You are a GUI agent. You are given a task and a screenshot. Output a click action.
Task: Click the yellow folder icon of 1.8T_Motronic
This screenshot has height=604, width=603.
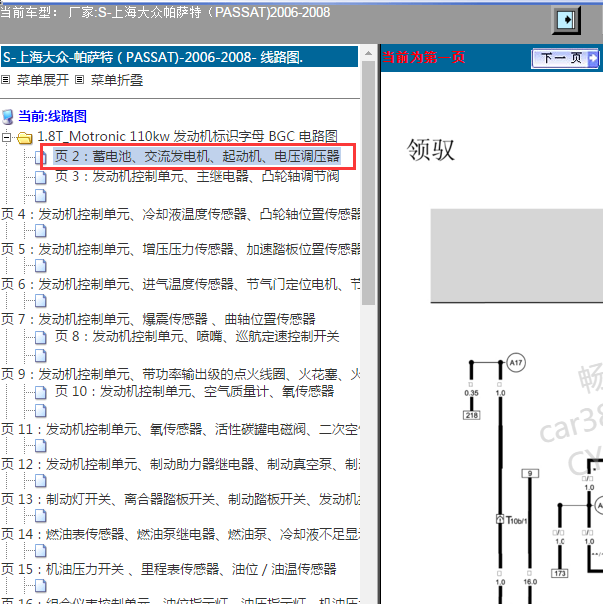tap(25, 138)
